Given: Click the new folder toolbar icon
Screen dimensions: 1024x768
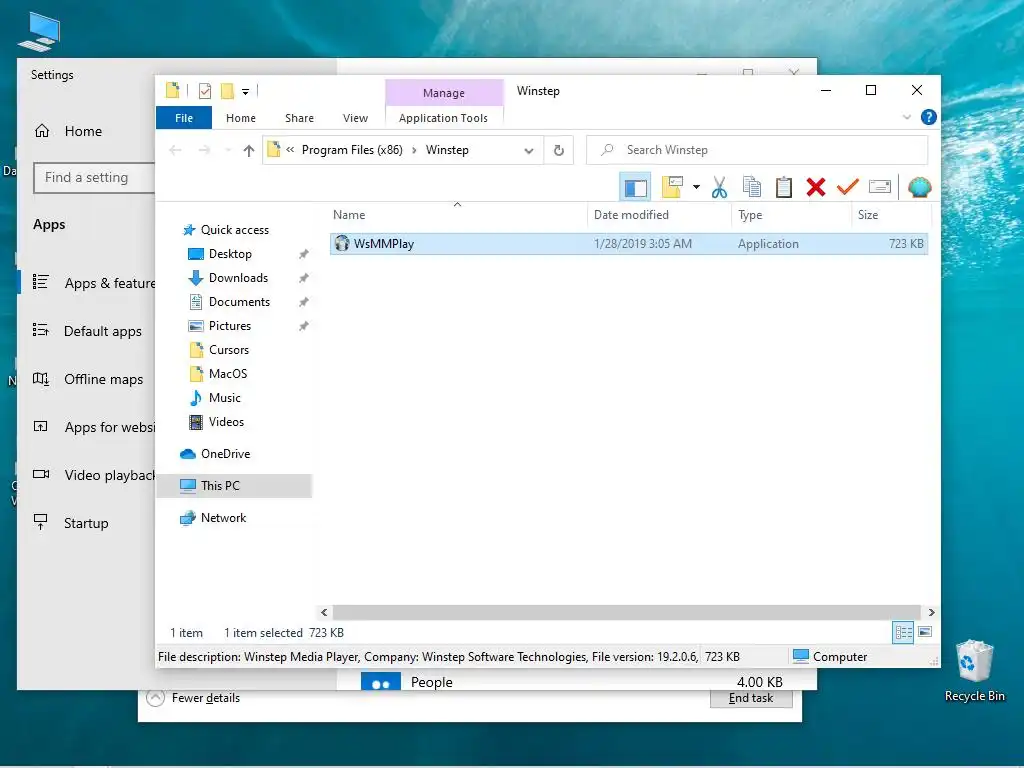Looking at the screenshot, I should 672,187.
